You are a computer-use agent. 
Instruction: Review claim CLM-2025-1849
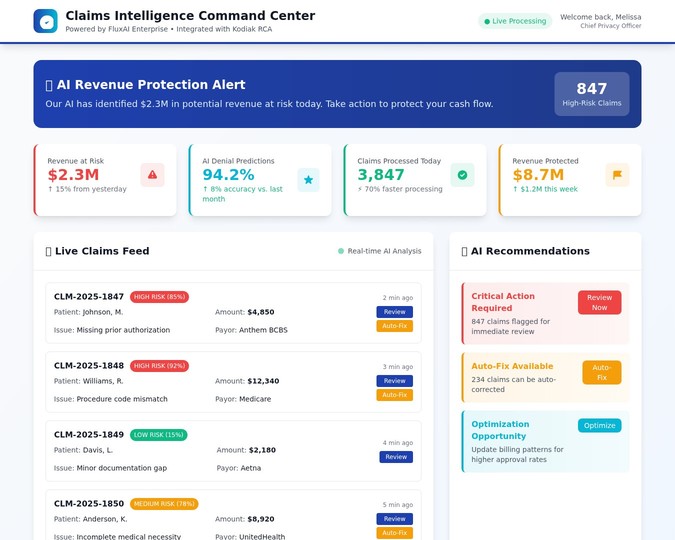click(x=396, y=457)
